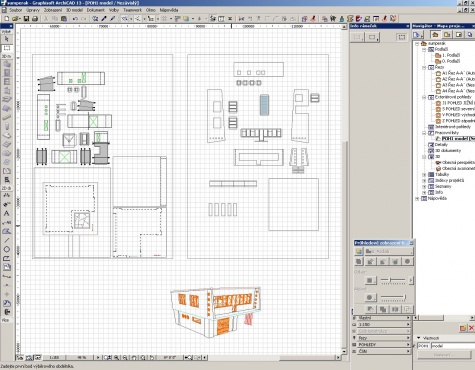Click the Save (floppy disk) icon
Image resolution: width=475 pixels, height=370 pixels.
(26, 19)
